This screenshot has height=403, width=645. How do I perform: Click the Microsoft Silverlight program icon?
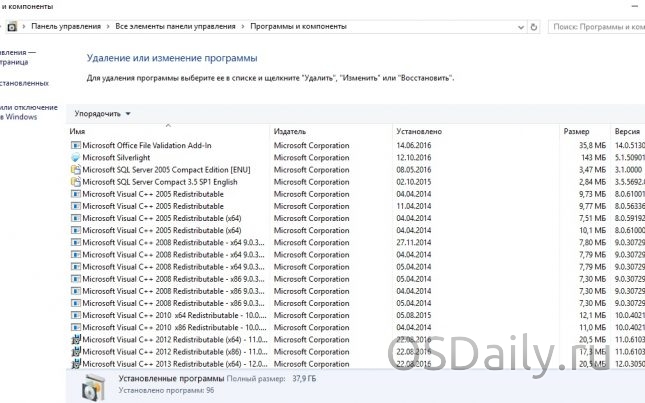(75, 158)
